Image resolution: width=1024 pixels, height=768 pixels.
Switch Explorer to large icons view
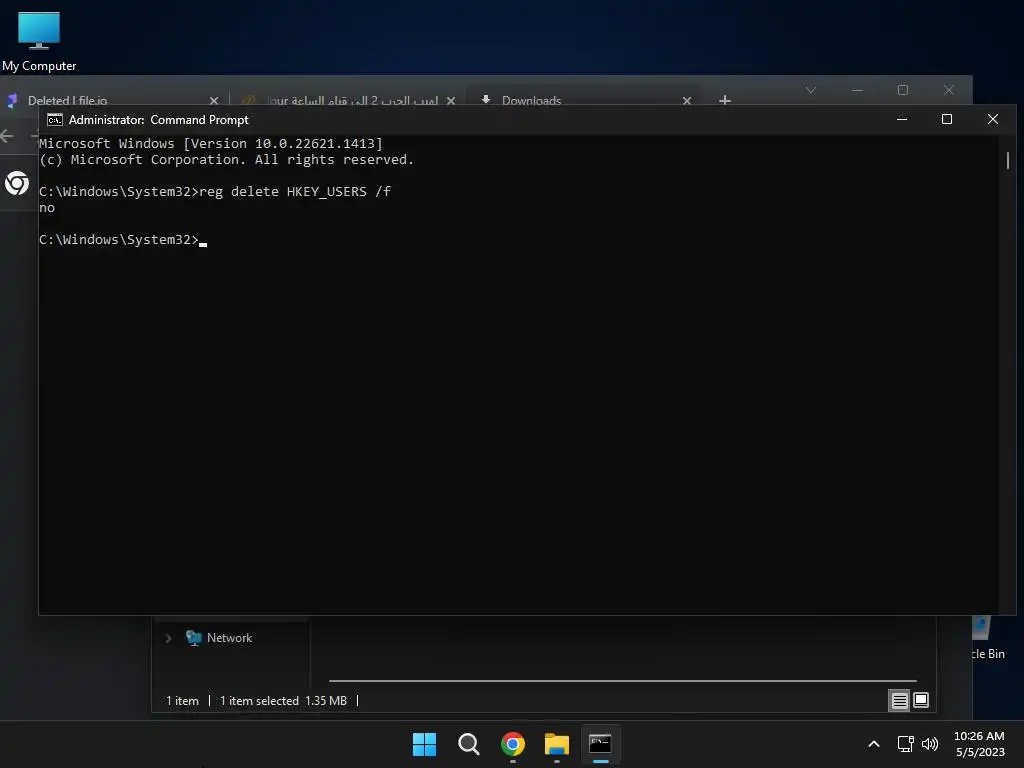(921, 700)
